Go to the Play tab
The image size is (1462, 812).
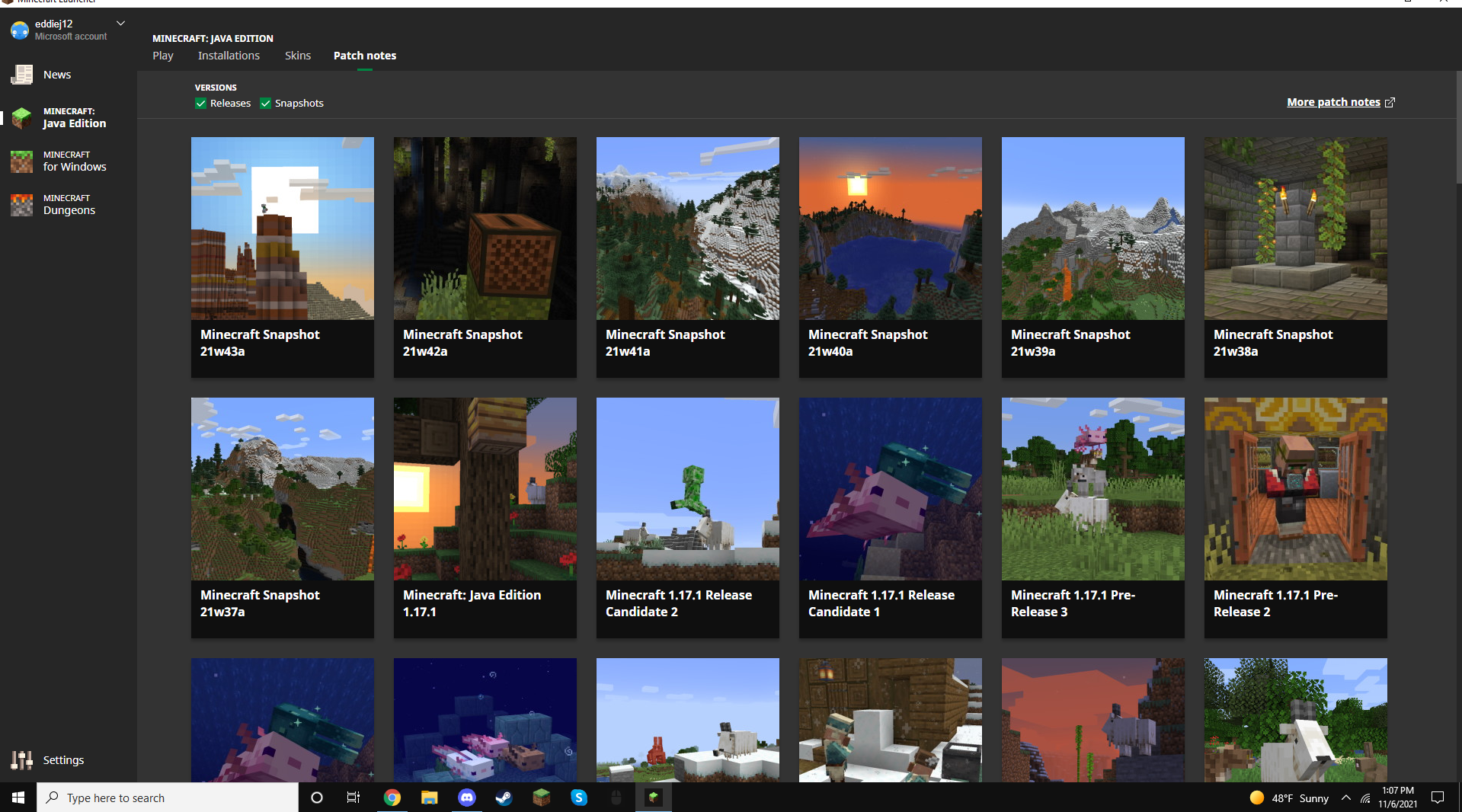[x=162, y=56]
